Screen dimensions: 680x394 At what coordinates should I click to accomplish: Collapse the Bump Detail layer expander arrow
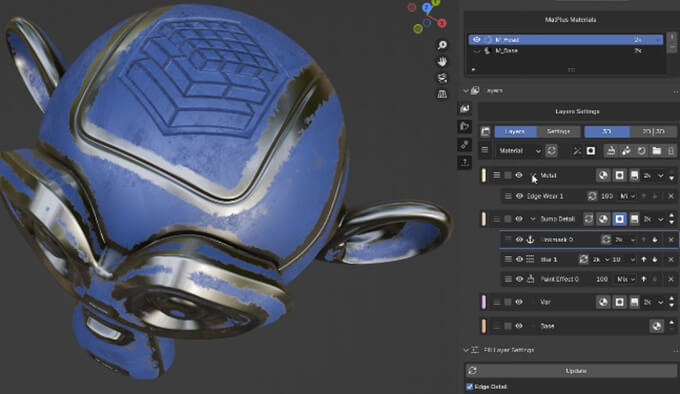point(533,219)
